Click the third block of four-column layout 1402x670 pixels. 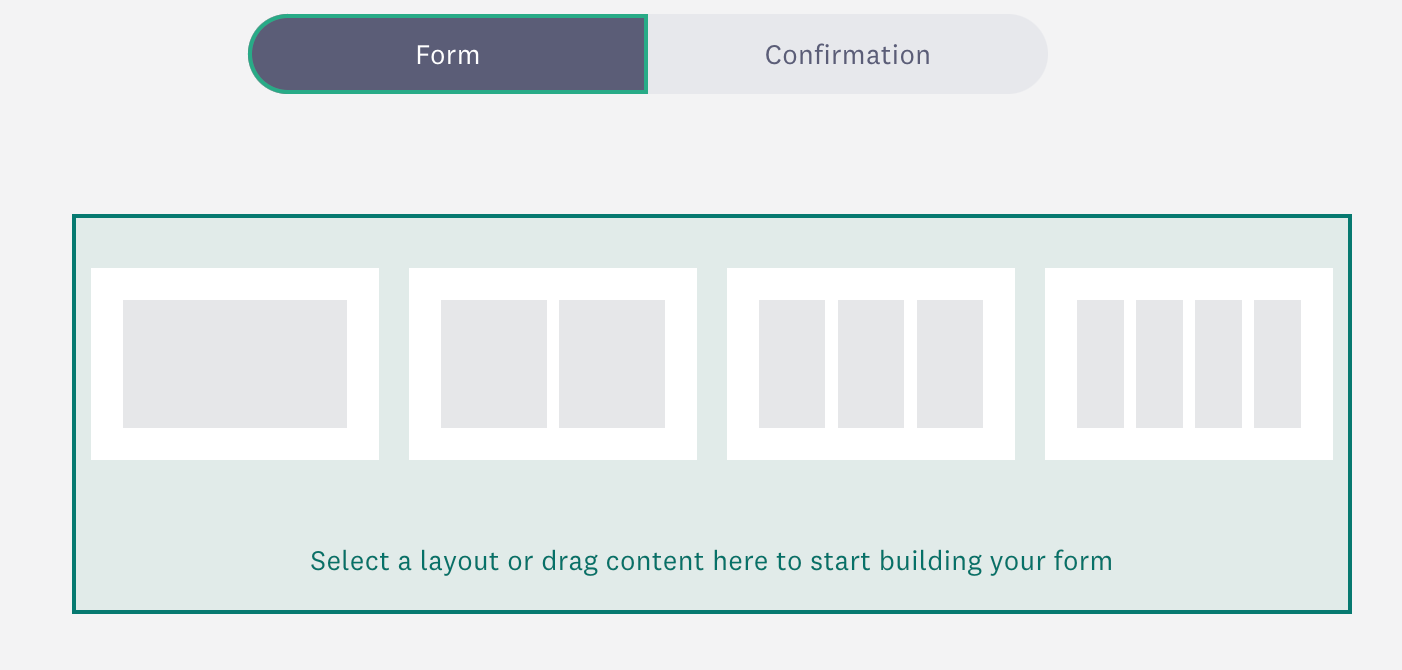1218,364
